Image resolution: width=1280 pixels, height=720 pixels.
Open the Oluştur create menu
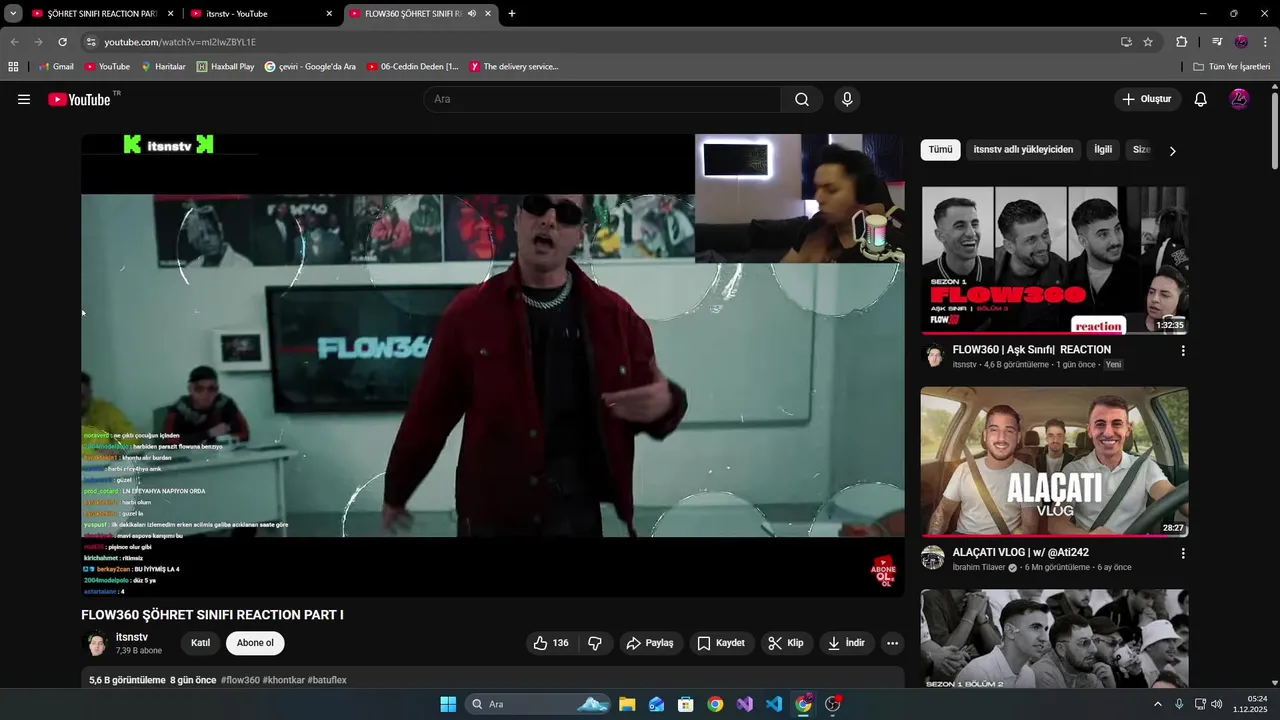(x=1147, y=99)
